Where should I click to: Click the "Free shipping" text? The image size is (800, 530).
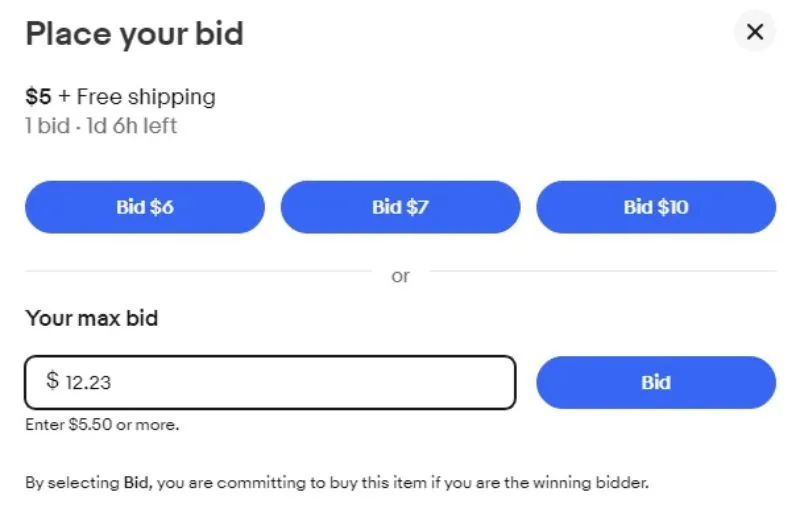click(x=146, y=97)
